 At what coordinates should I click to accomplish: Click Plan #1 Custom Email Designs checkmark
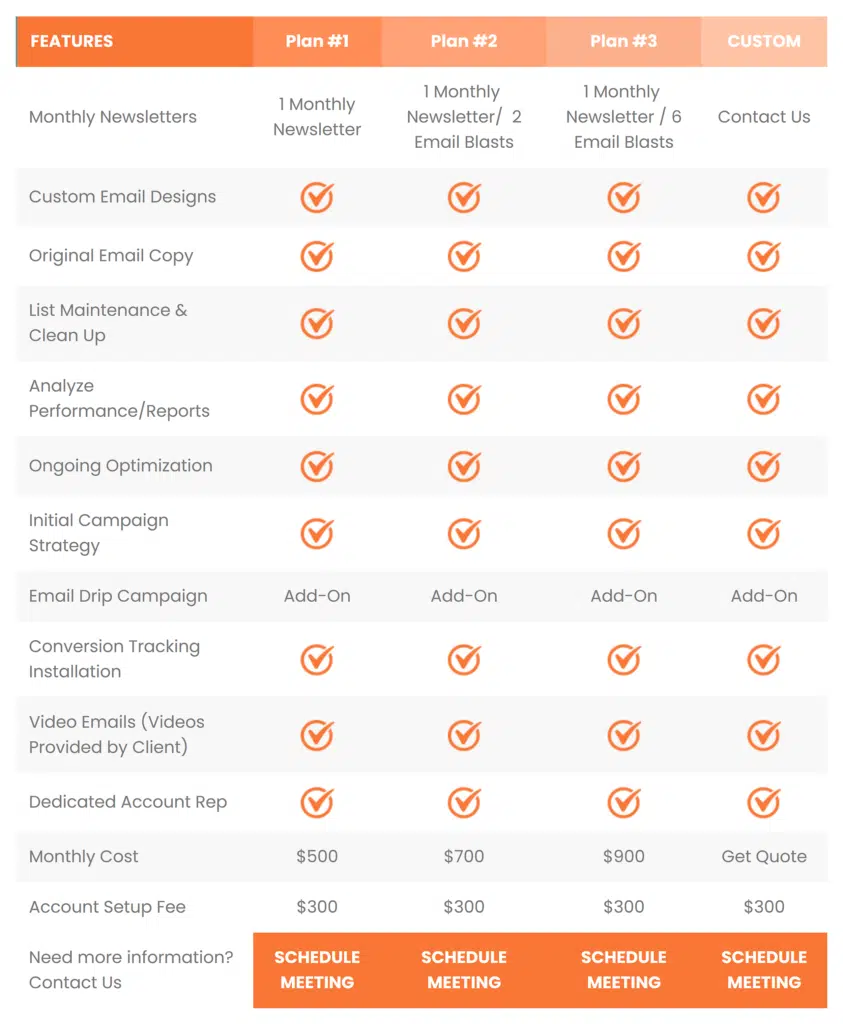317,197
